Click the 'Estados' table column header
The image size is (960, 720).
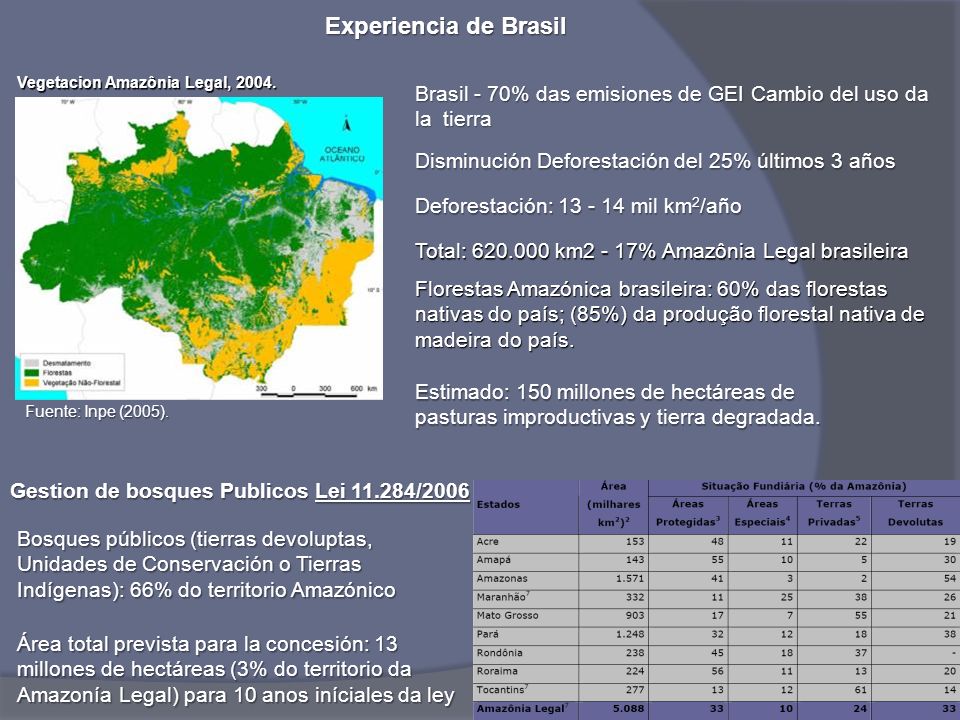coord(498,504)
